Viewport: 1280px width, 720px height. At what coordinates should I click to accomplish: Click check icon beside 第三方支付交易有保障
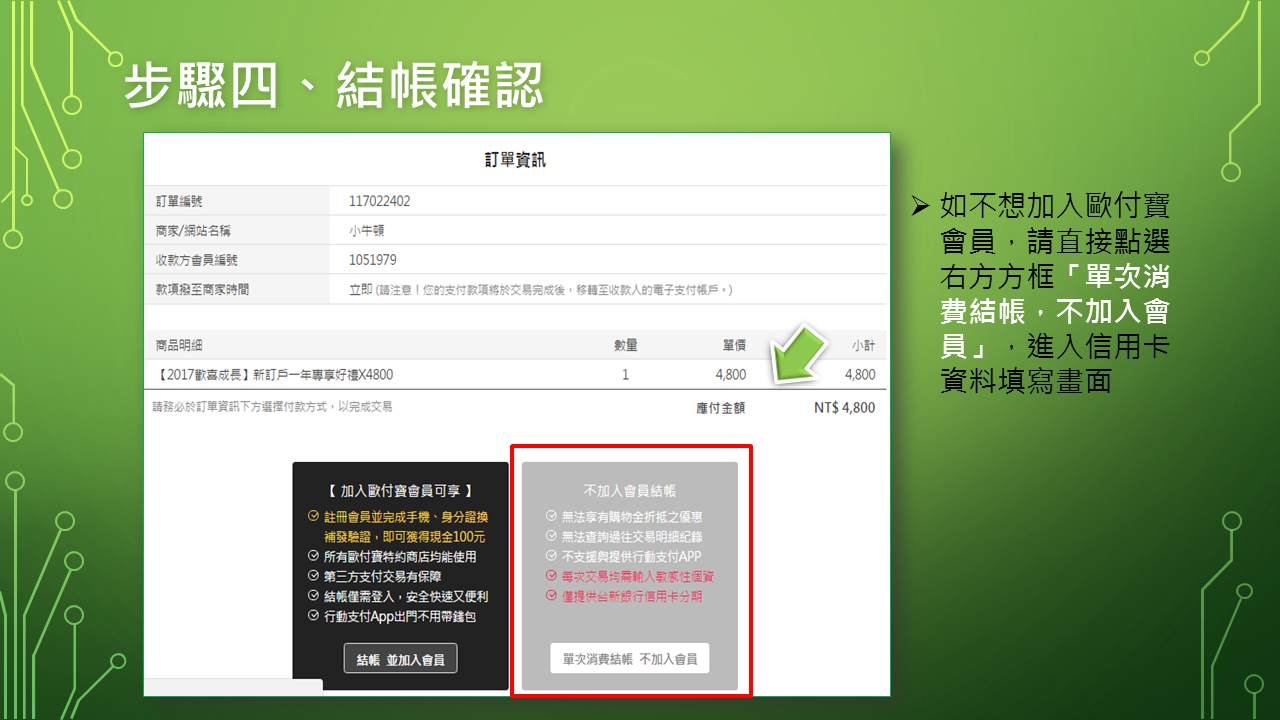pyautogui.click(x=313, y=576)
